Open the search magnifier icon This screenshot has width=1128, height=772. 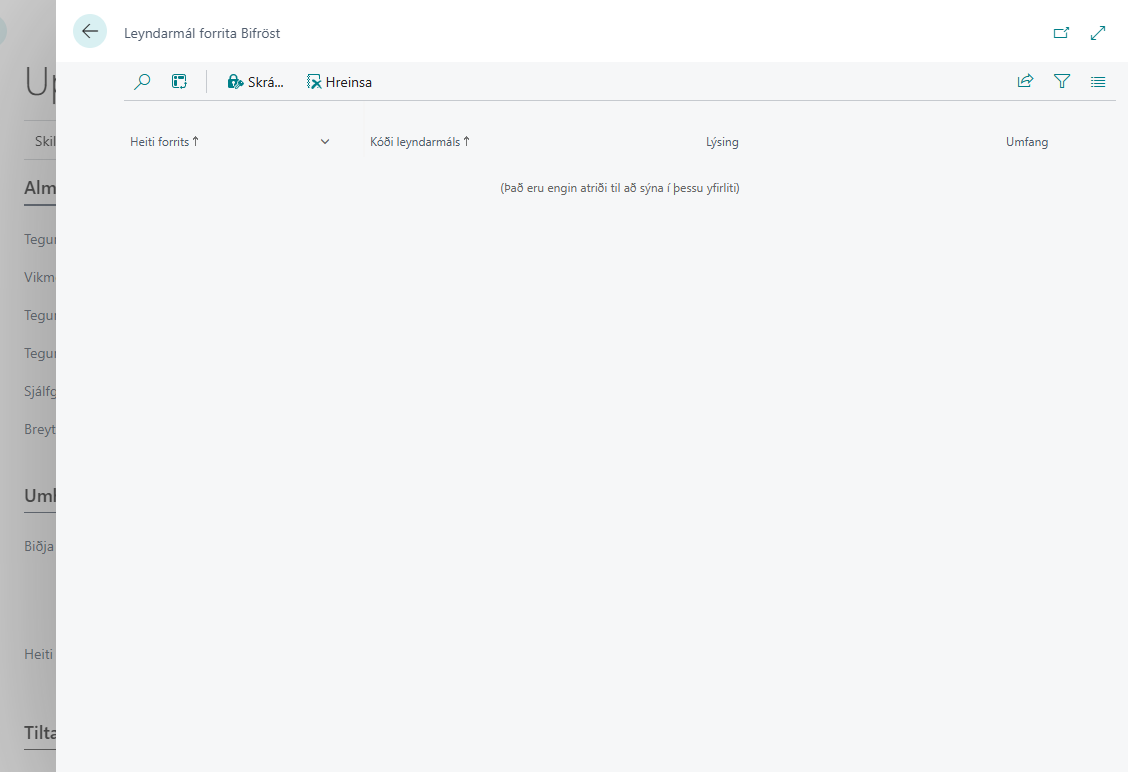click(142, 81)
